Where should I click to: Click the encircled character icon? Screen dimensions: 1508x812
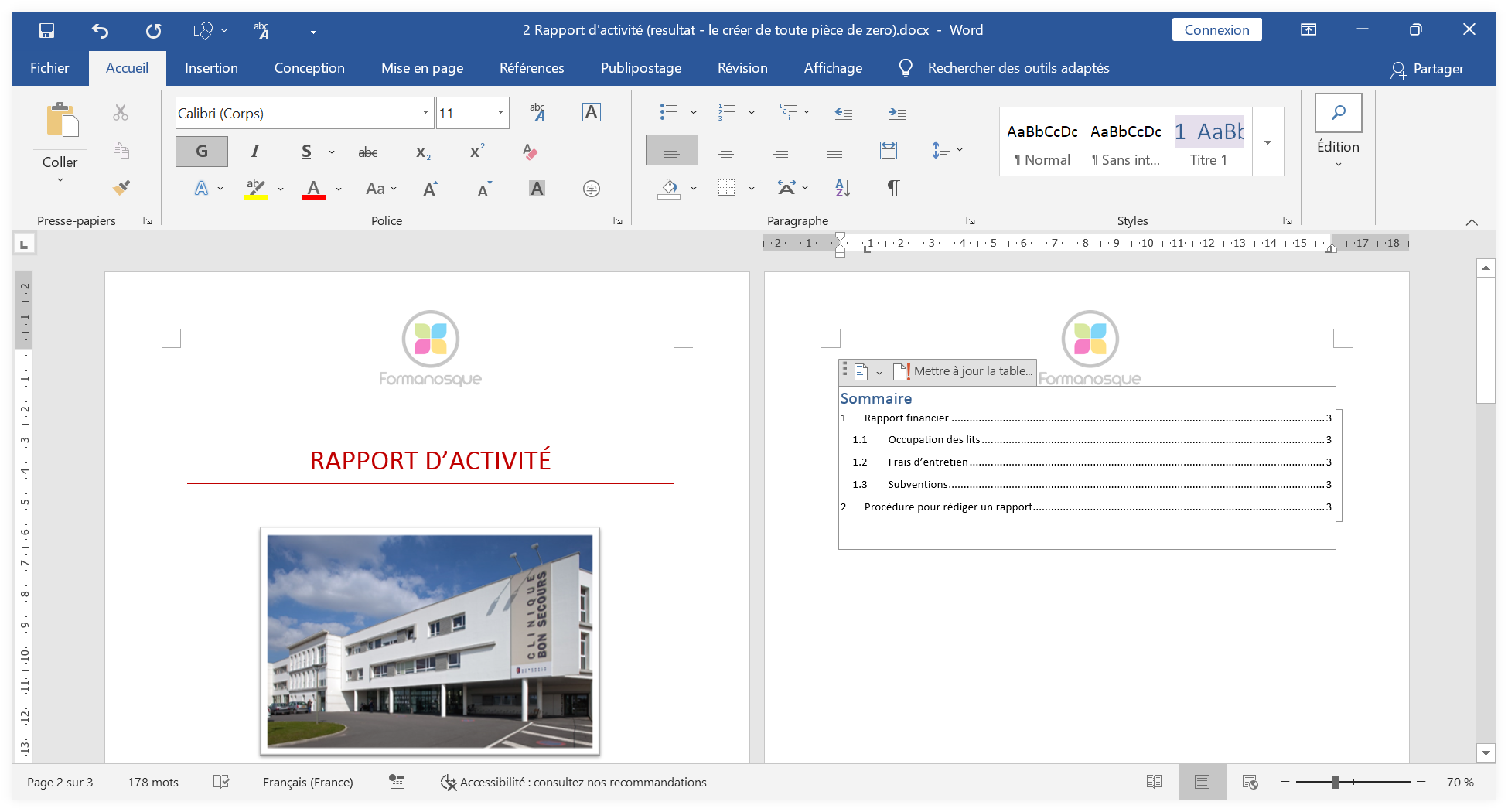tap(592, 189)
